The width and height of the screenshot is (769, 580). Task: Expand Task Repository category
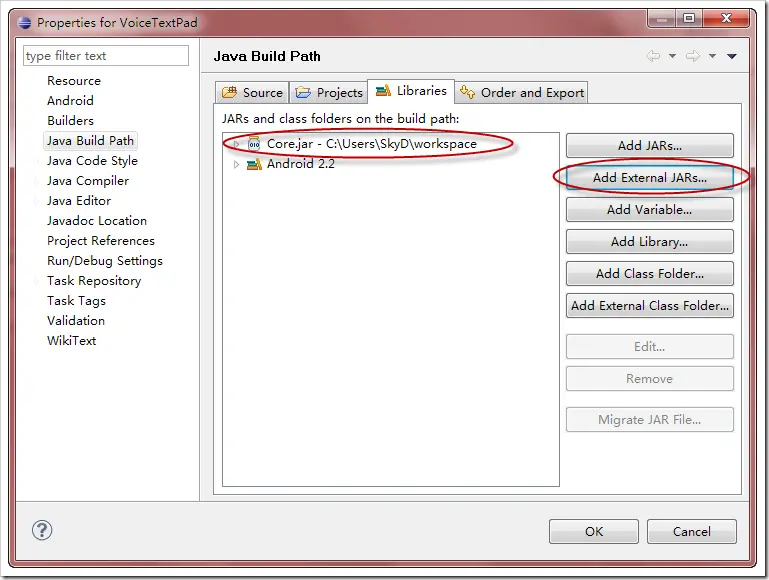click(x=37, y=281)
